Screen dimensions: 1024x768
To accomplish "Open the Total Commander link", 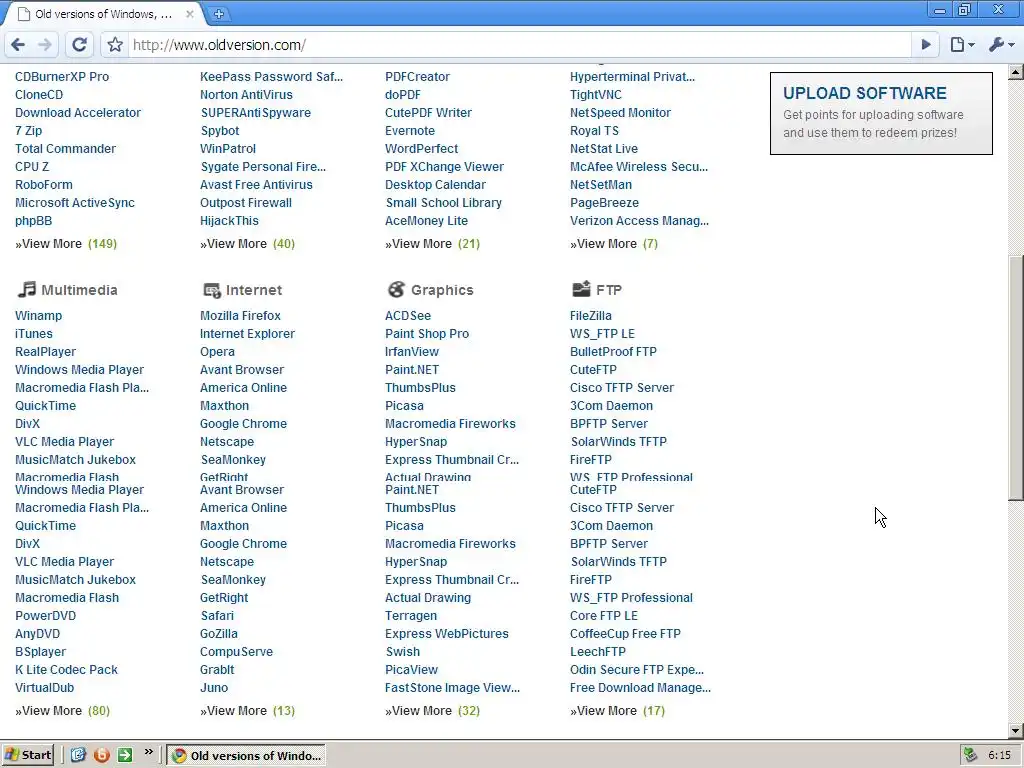I will pyautogui.click(x=65, y=148).
